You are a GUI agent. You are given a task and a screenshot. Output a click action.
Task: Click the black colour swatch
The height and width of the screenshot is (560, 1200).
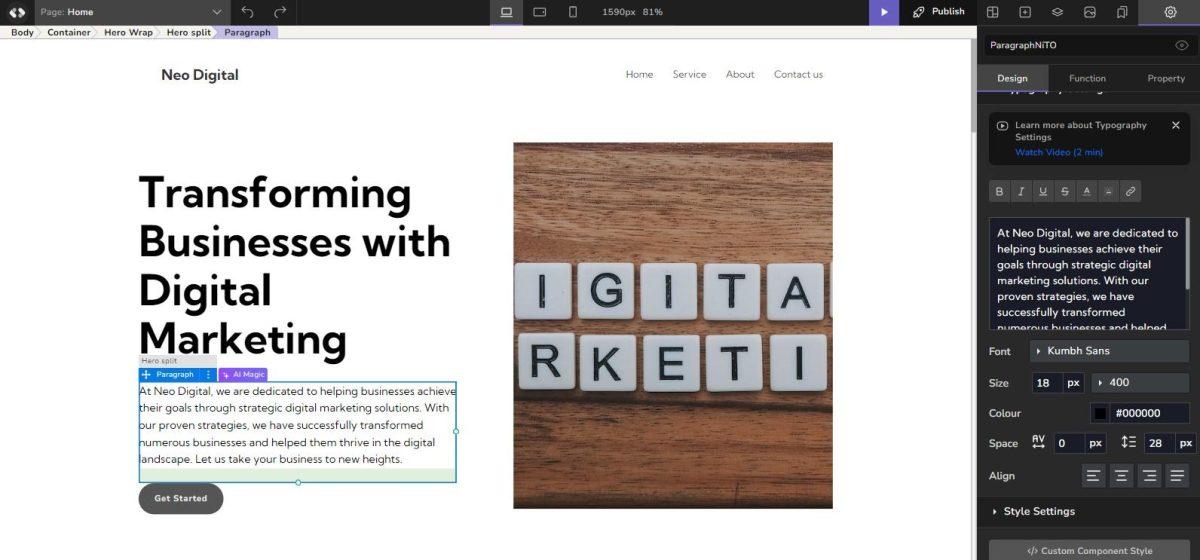pyautogui.click(x=1101, y=413)
